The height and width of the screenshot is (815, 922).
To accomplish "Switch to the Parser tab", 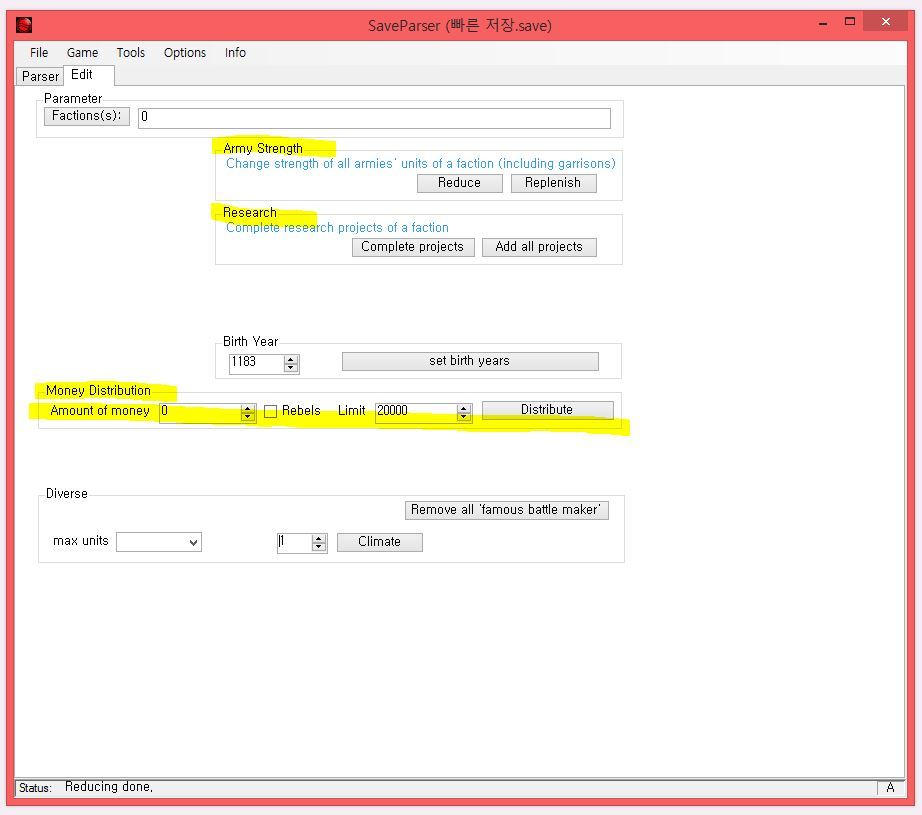I will click(x=40, y=76).
